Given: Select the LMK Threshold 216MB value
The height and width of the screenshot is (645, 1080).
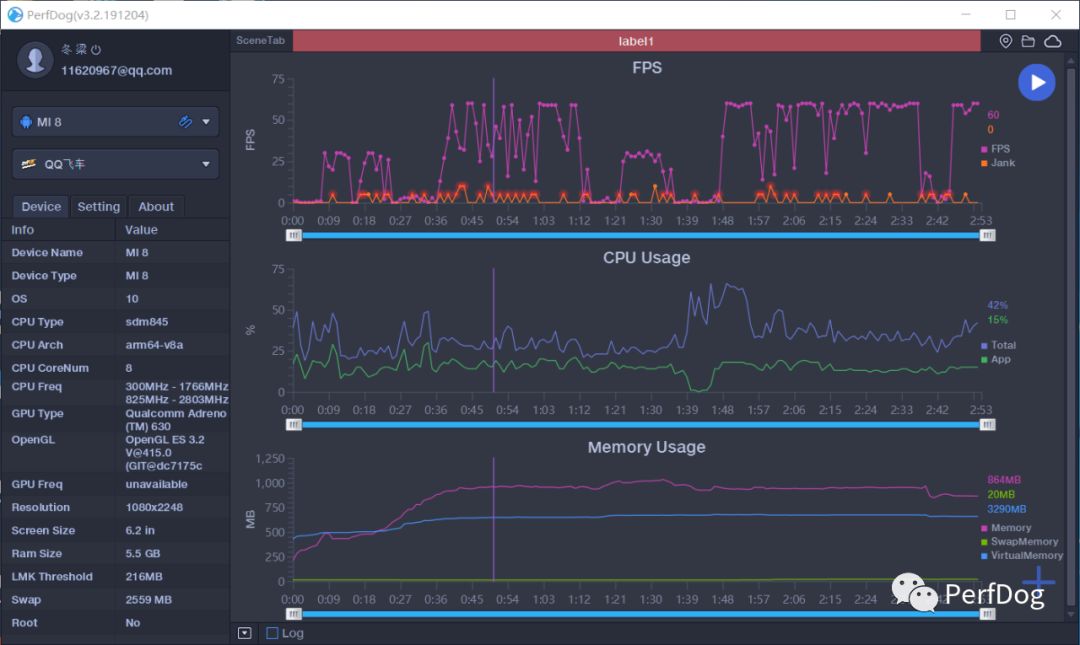Looking at the screenshot, I should pos(144,577).
